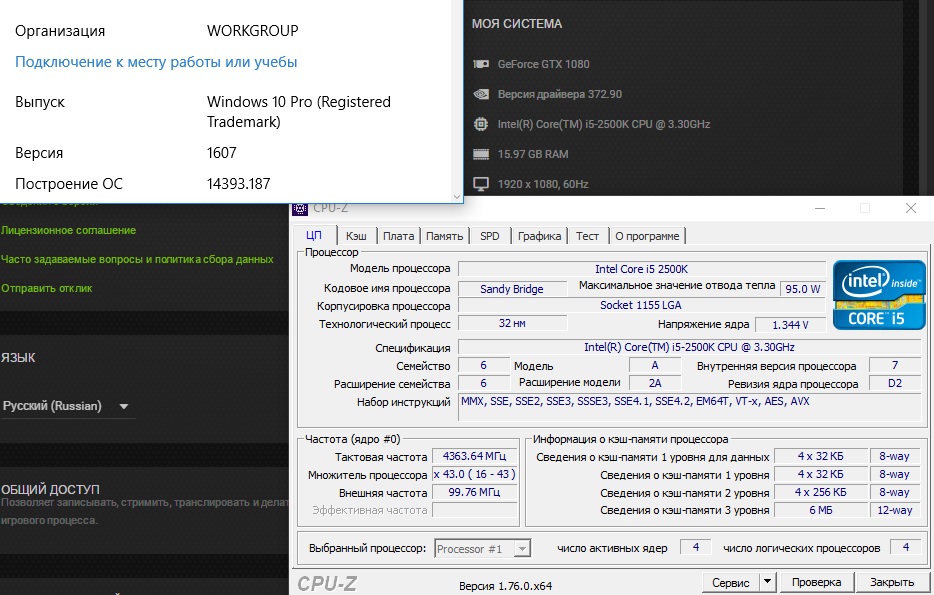Viewport: 934px width, 595px height.
Task: Open the Кэш tab in CPU-Z
Action: click(x=356, y=236)
